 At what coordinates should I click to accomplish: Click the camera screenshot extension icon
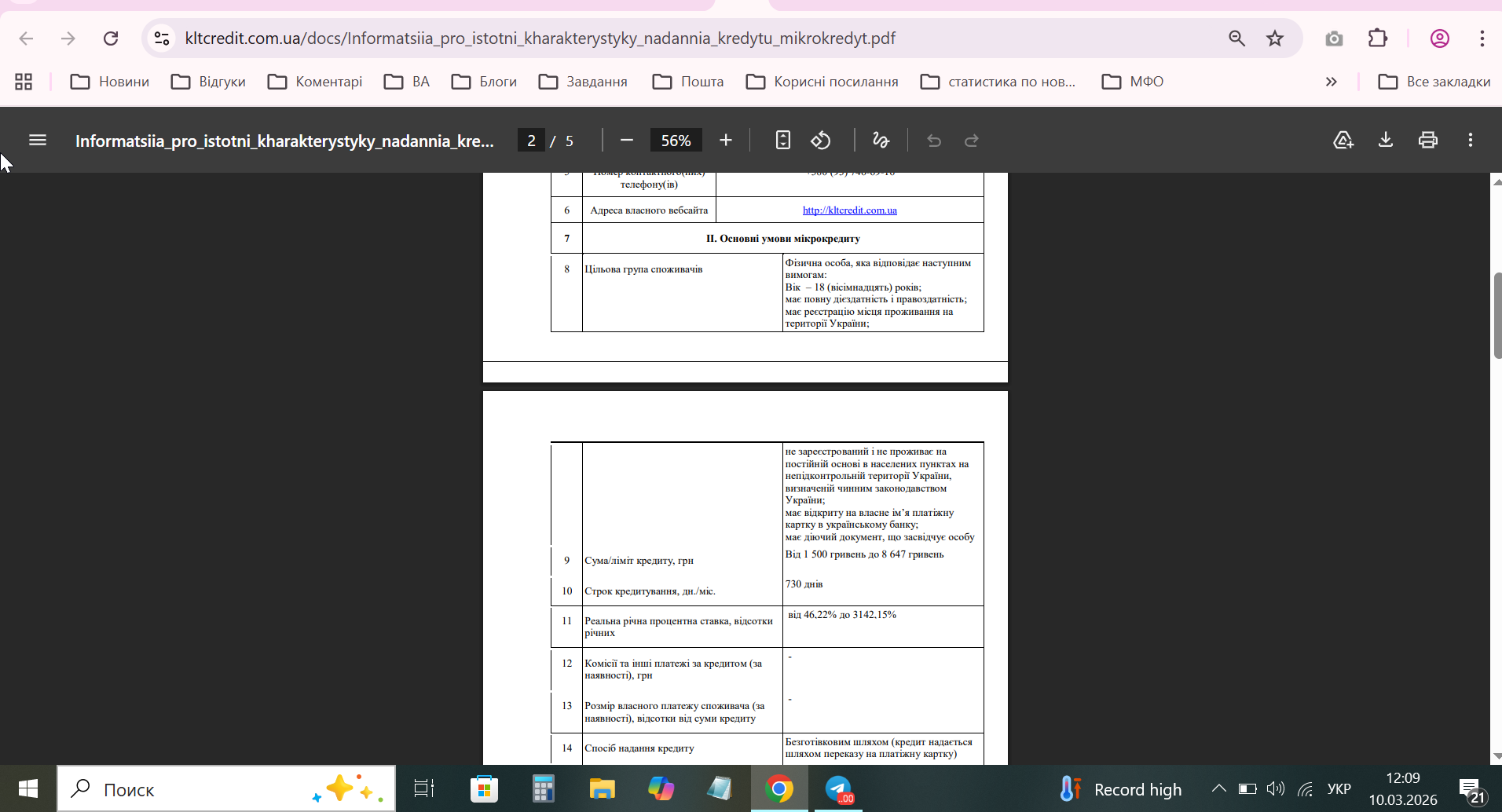click(1334, 38)
